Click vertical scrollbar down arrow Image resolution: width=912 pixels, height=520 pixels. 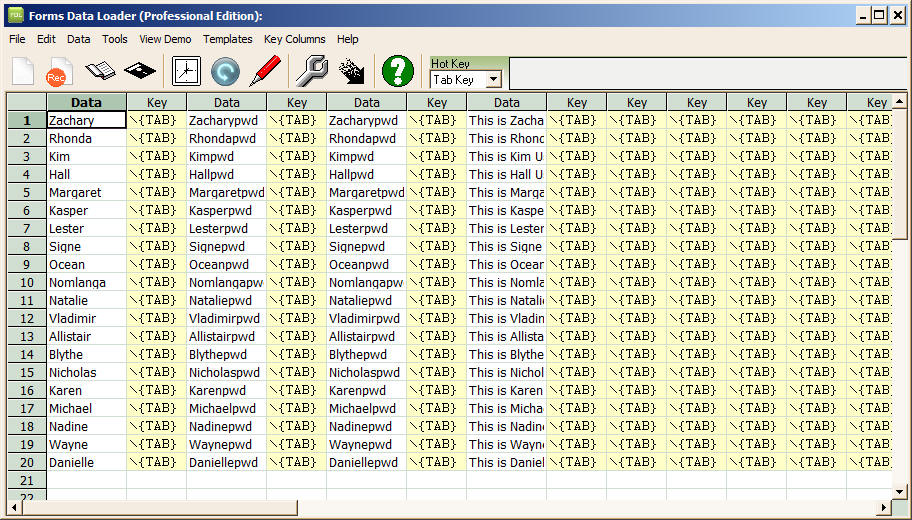coord(899,491)
